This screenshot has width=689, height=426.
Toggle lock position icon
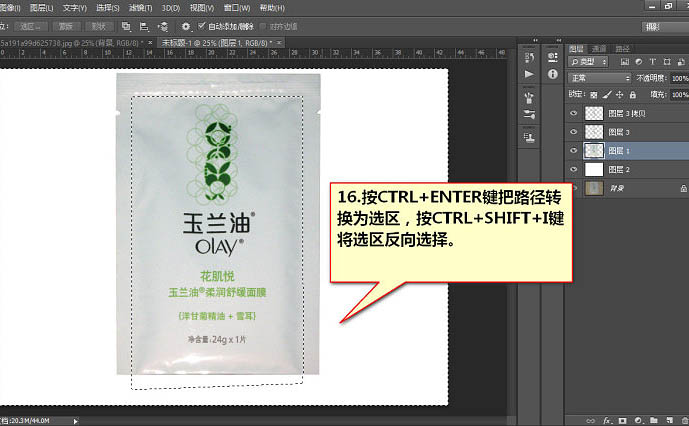(x=620, y=95)
